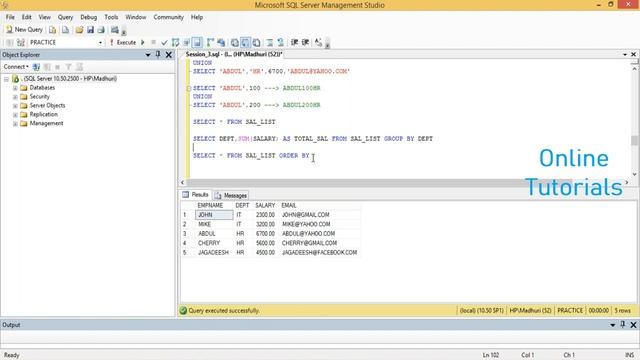Open the Object Explorer window position dropdown

click(x=148, y=55)
